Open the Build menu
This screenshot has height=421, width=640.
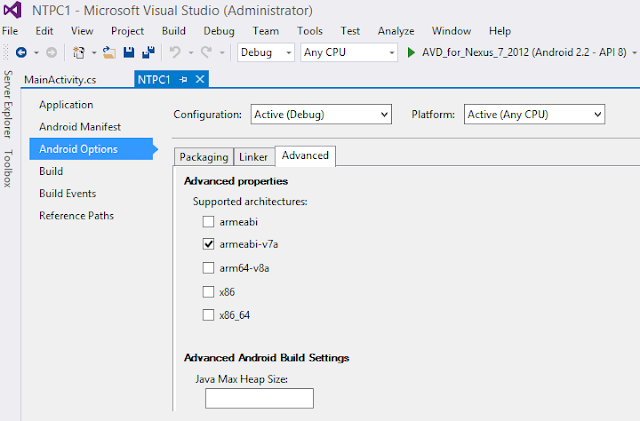173,31
